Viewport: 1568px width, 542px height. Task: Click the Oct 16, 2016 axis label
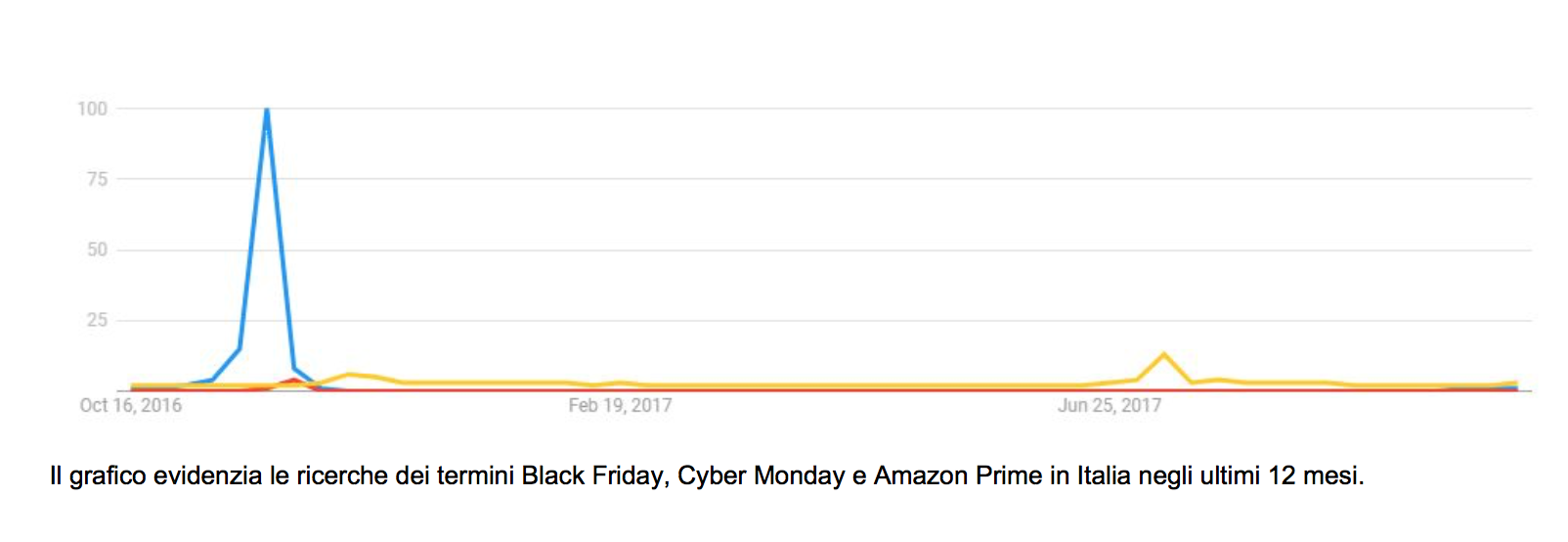click(131, 405)
